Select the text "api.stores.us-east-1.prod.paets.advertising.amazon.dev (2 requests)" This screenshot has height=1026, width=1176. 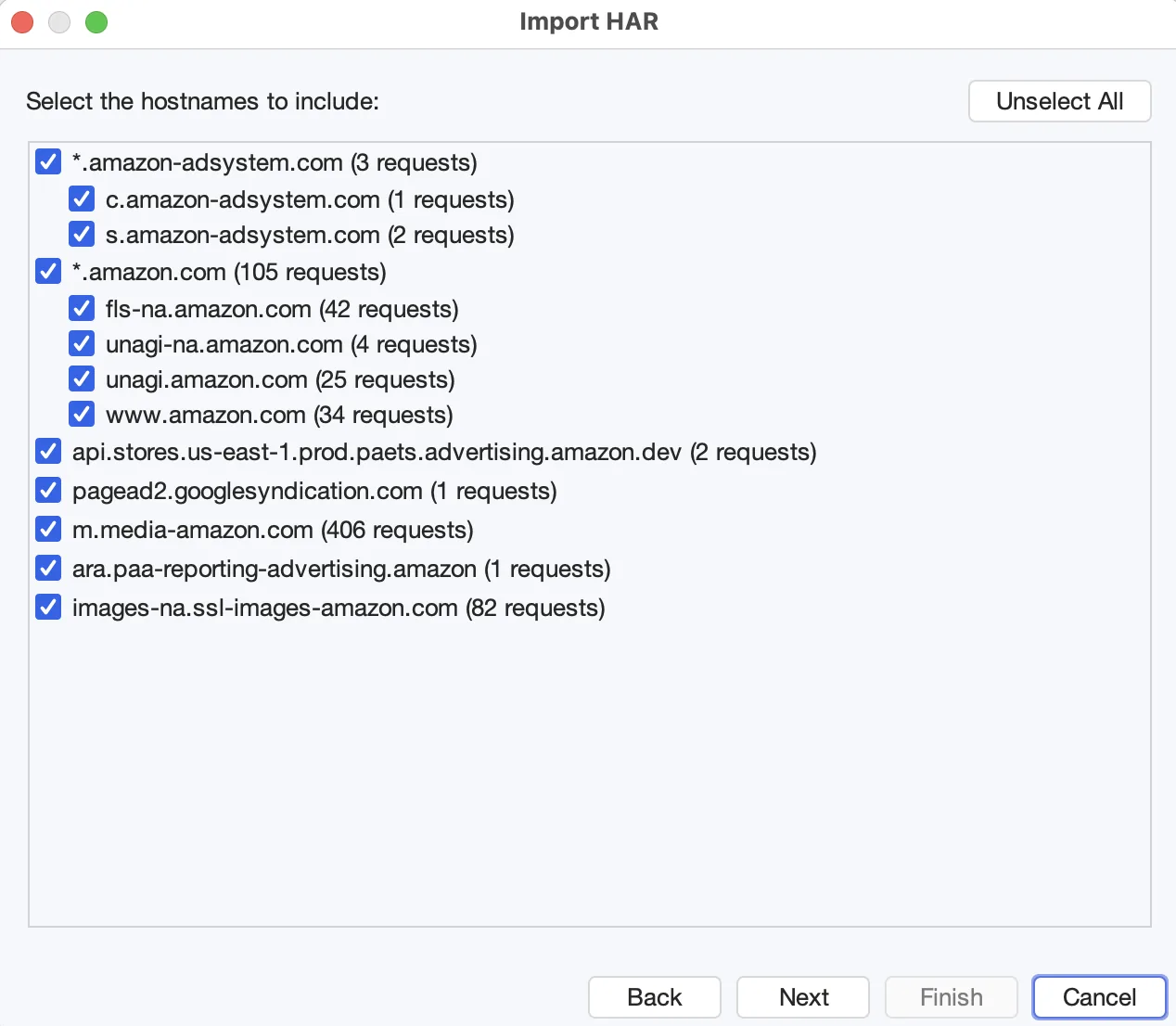(x=444, y=452)
